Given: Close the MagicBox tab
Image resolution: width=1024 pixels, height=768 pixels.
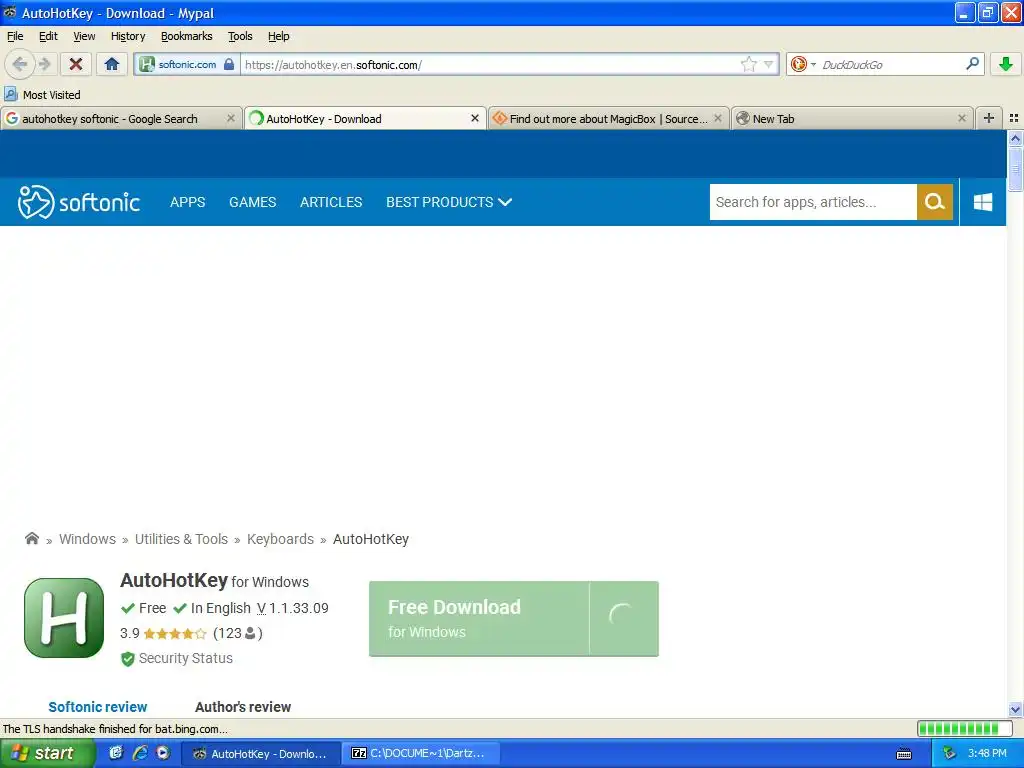Looking at the screenshot, I should pos(718,118).
